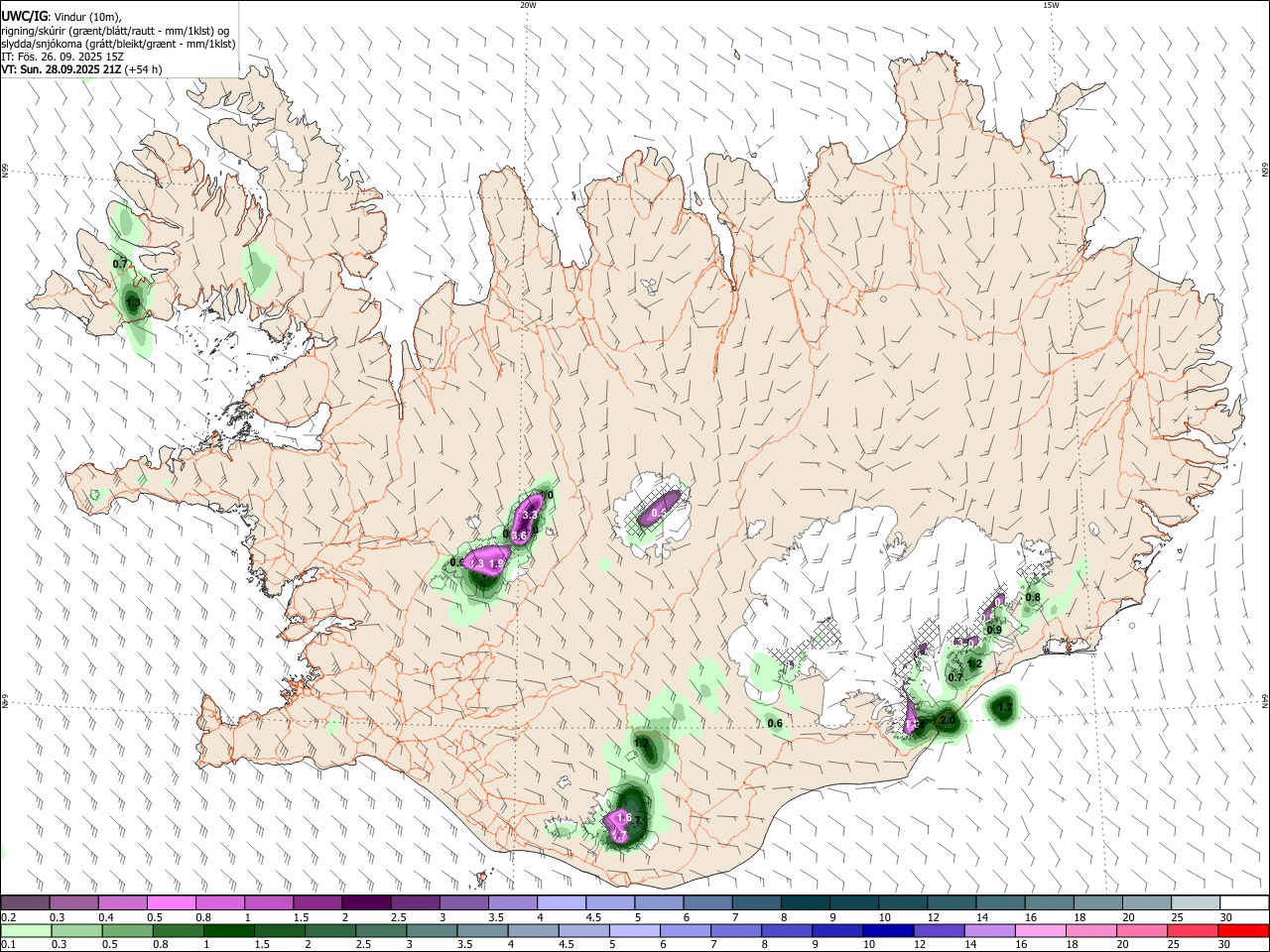The height and width of the screenshot is (952, 1270).
Task: Click the lower legend swatch labeled 1
Action: [x=228, y=931]
